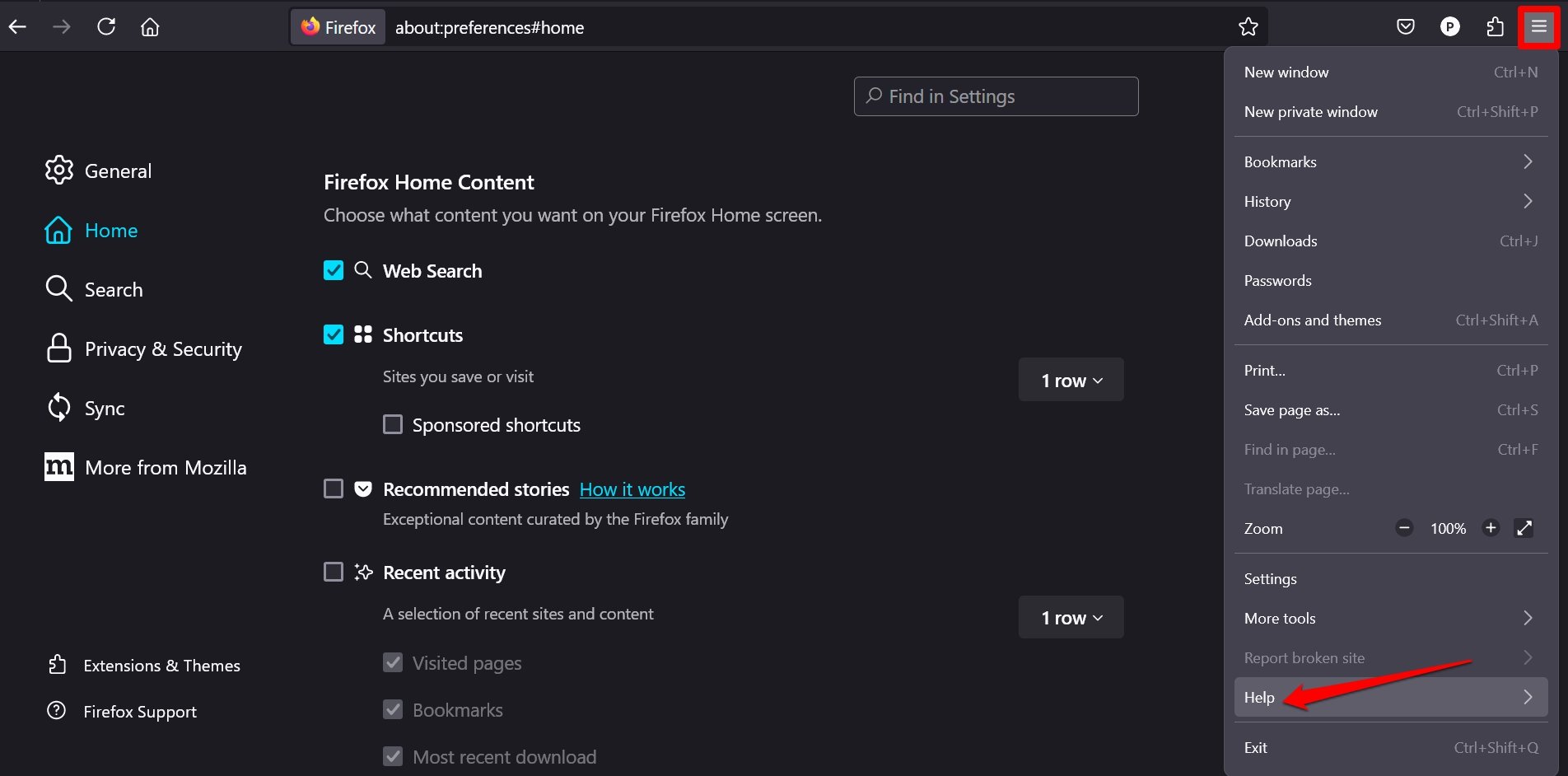This screenshot has width=1568, height=776.
Task: Open the Recent activity rows dropdown
Action: [x=1071, y=617]
